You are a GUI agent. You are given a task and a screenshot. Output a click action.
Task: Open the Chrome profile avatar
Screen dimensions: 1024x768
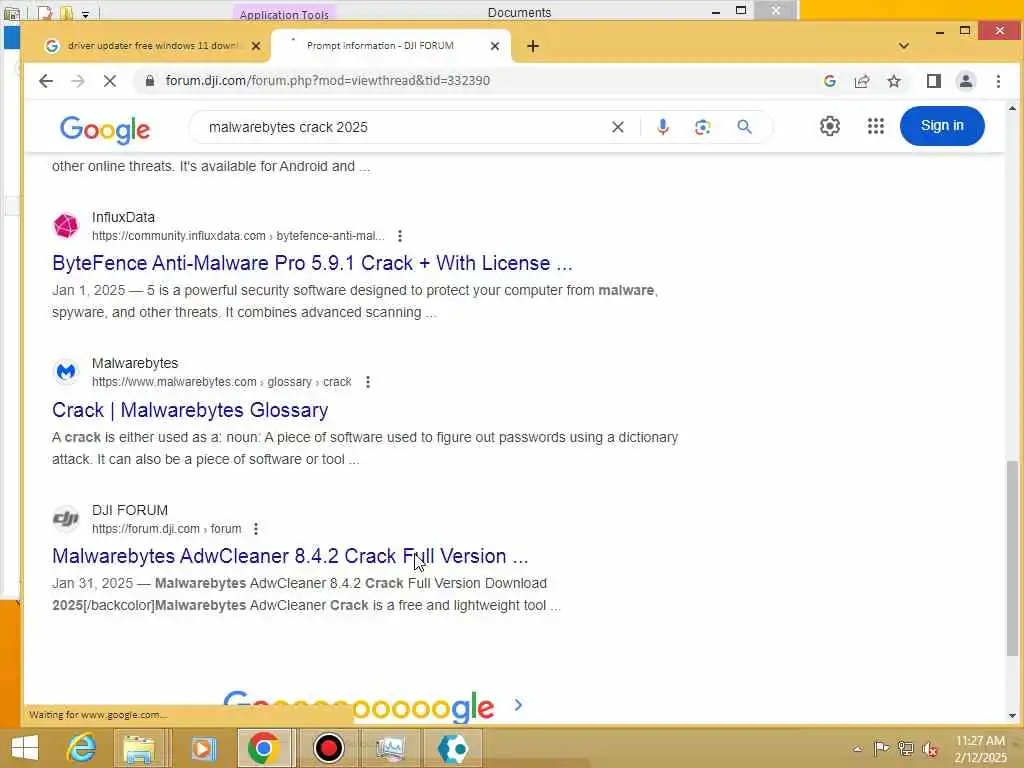point(966,81)
